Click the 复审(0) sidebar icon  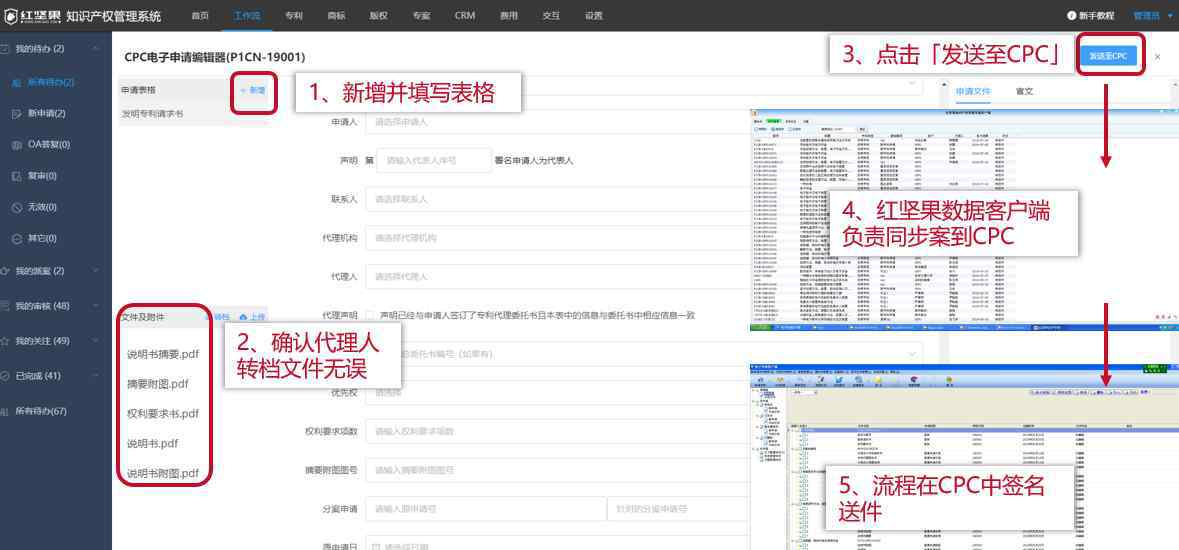(17, 176)
